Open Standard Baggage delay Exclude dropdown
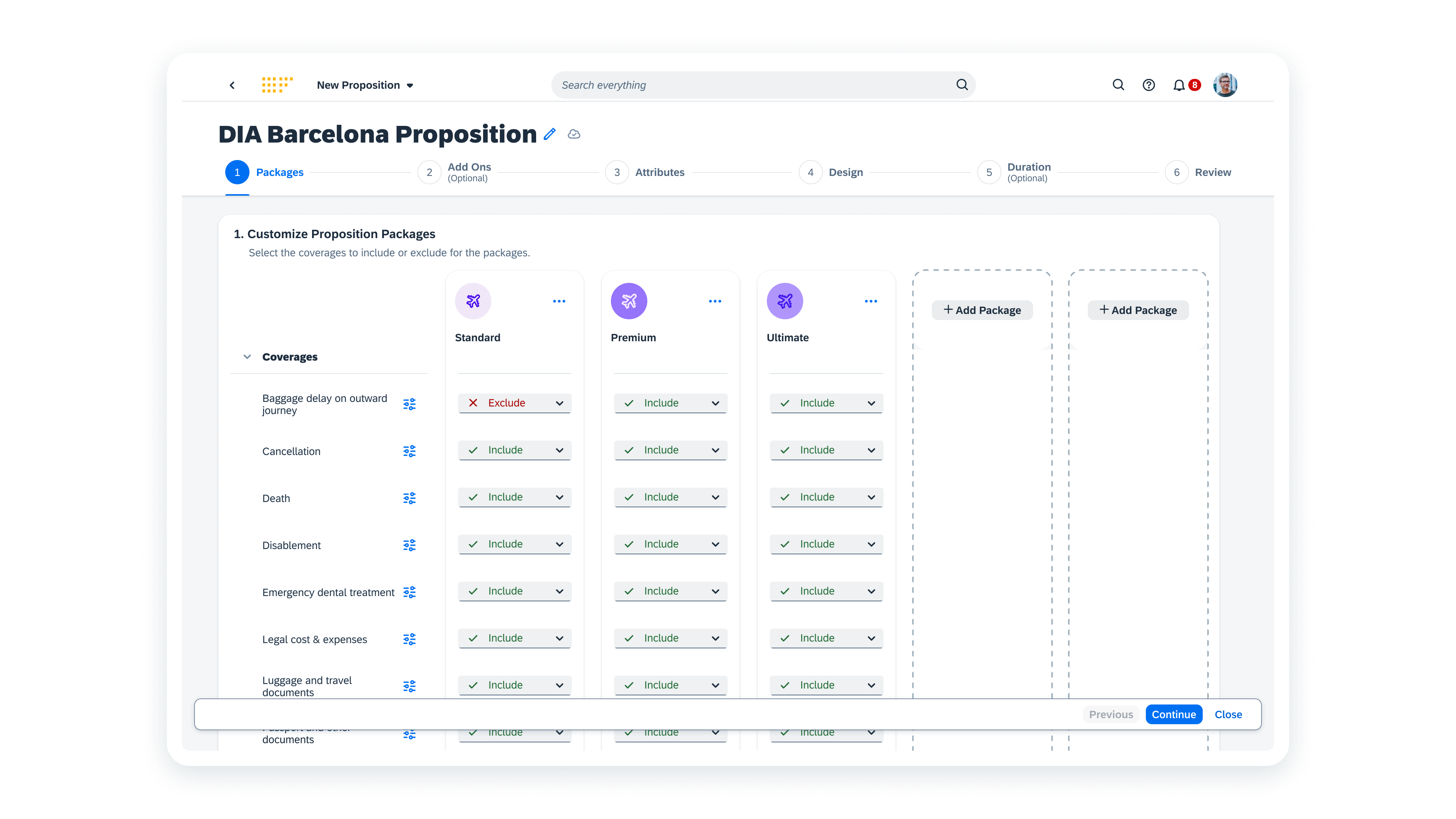Screen dimensions: 1456x819 (515, 403)
